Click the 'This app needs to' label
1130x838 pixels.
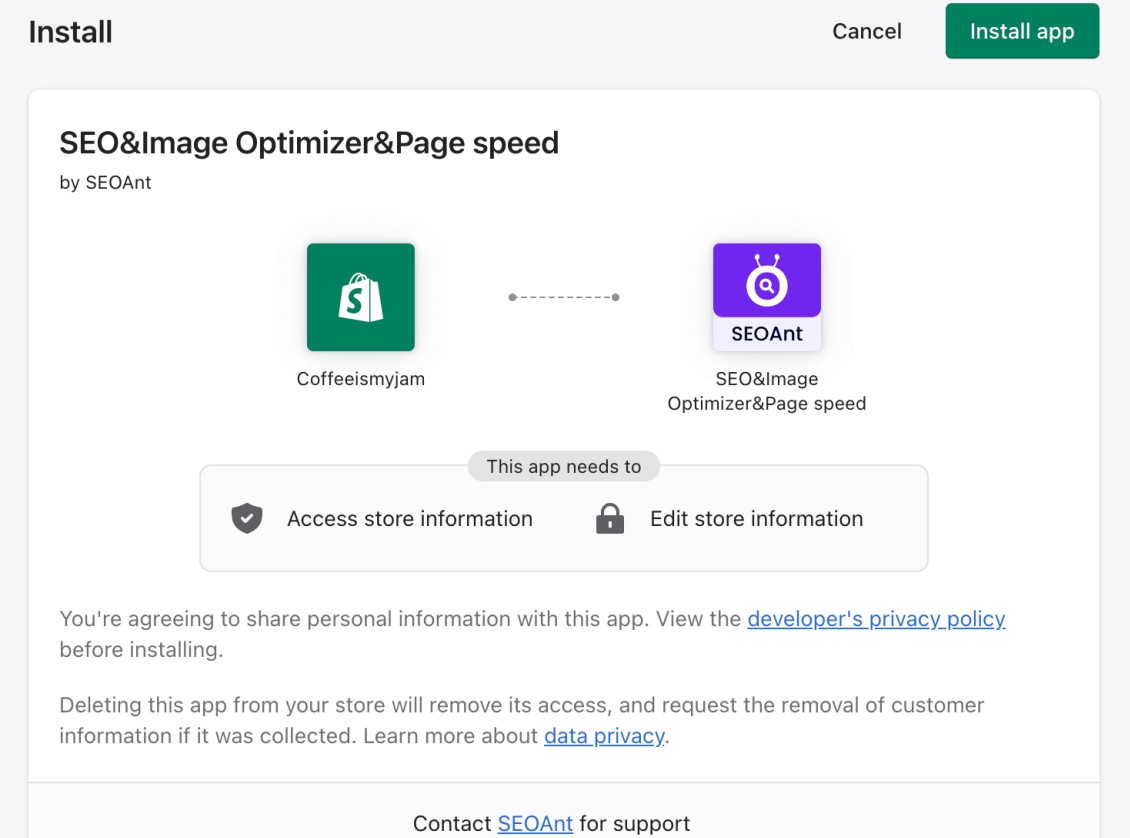tap(564, 466)
